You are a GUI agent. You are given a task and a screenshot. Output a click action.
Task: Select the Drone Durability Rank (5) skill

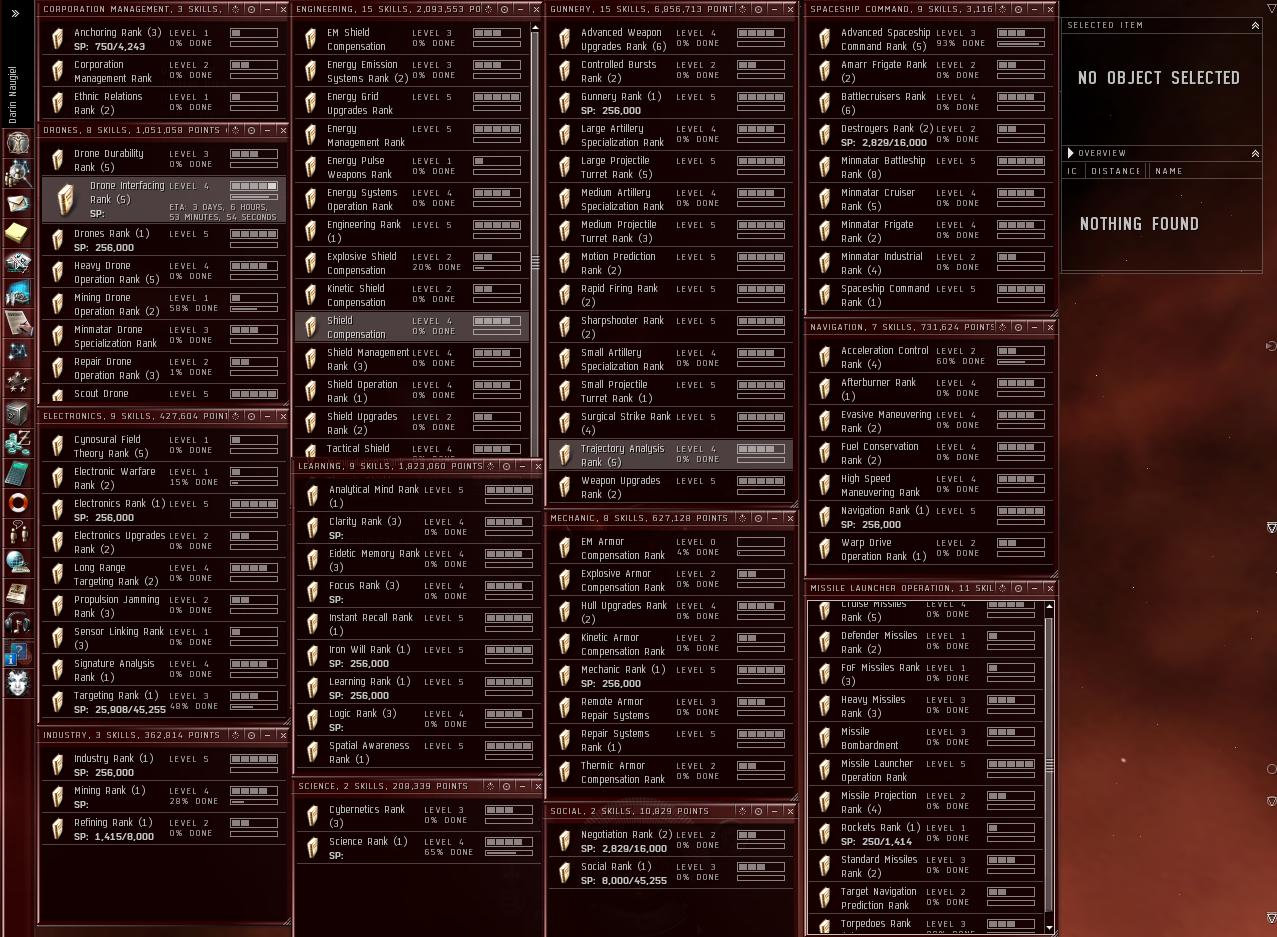pos(164,160)
